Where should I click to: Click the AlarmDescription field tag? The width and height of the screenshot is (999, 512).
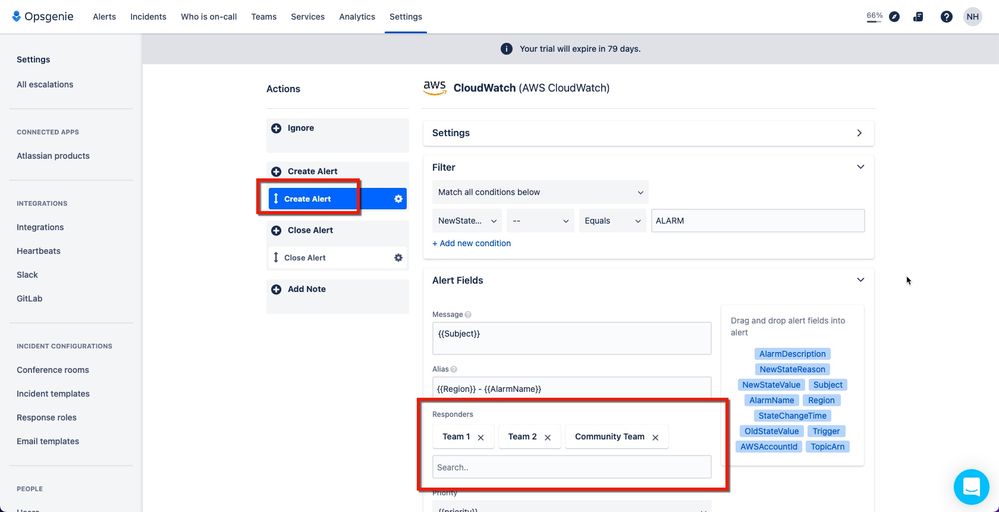[x=792, y=354]
